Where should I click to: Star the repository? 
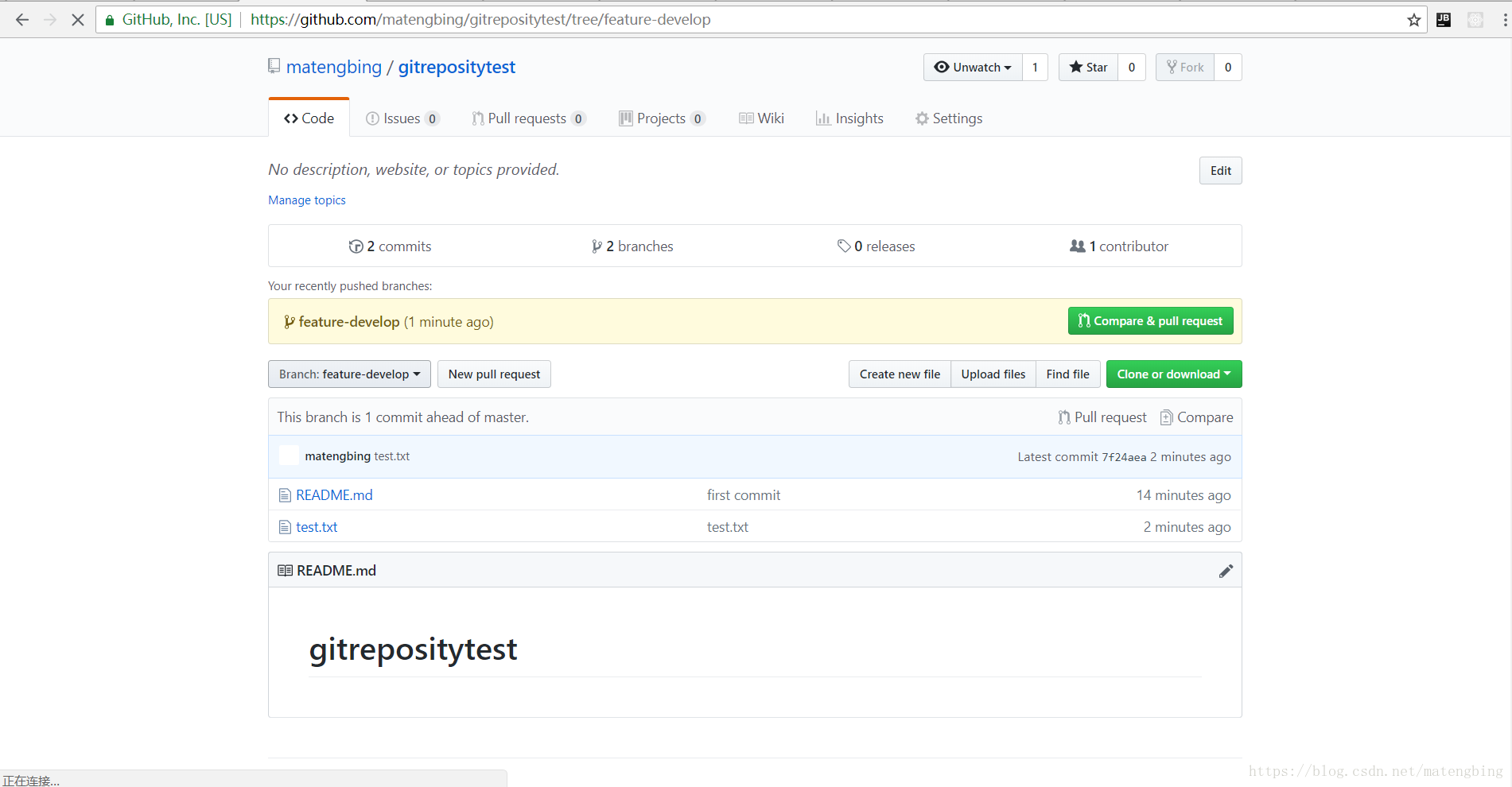coord(1088,68)
